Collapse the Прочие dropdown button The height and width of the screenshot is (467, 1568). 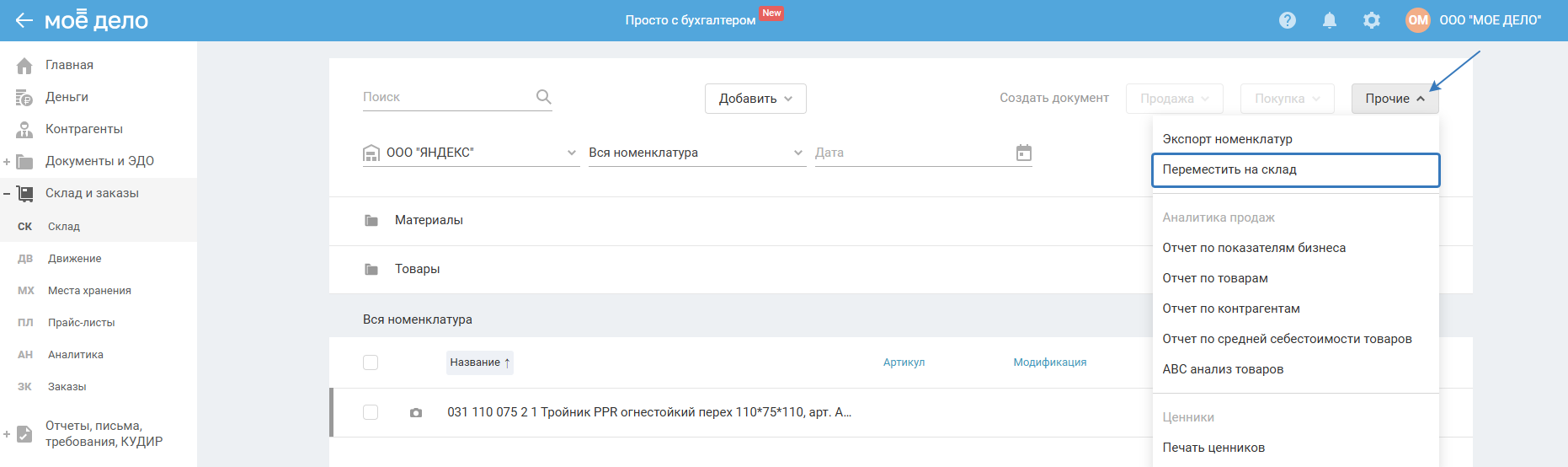point(1395,99)
